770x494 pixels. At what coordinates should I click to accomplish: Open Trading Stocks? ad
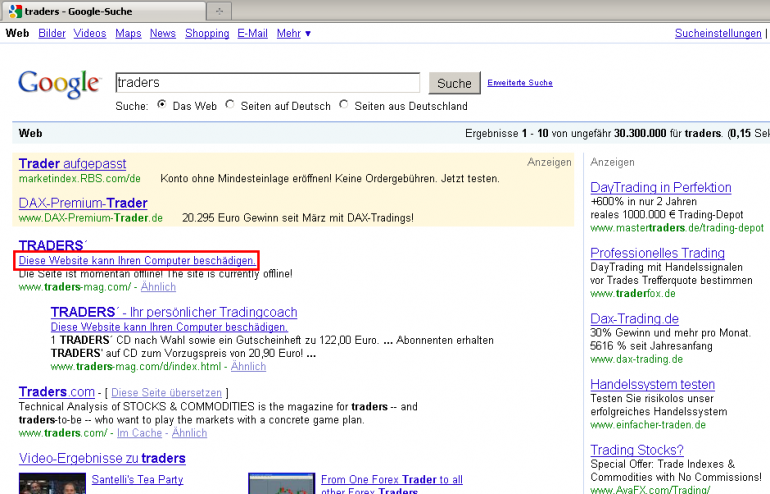tap(637, 450)
